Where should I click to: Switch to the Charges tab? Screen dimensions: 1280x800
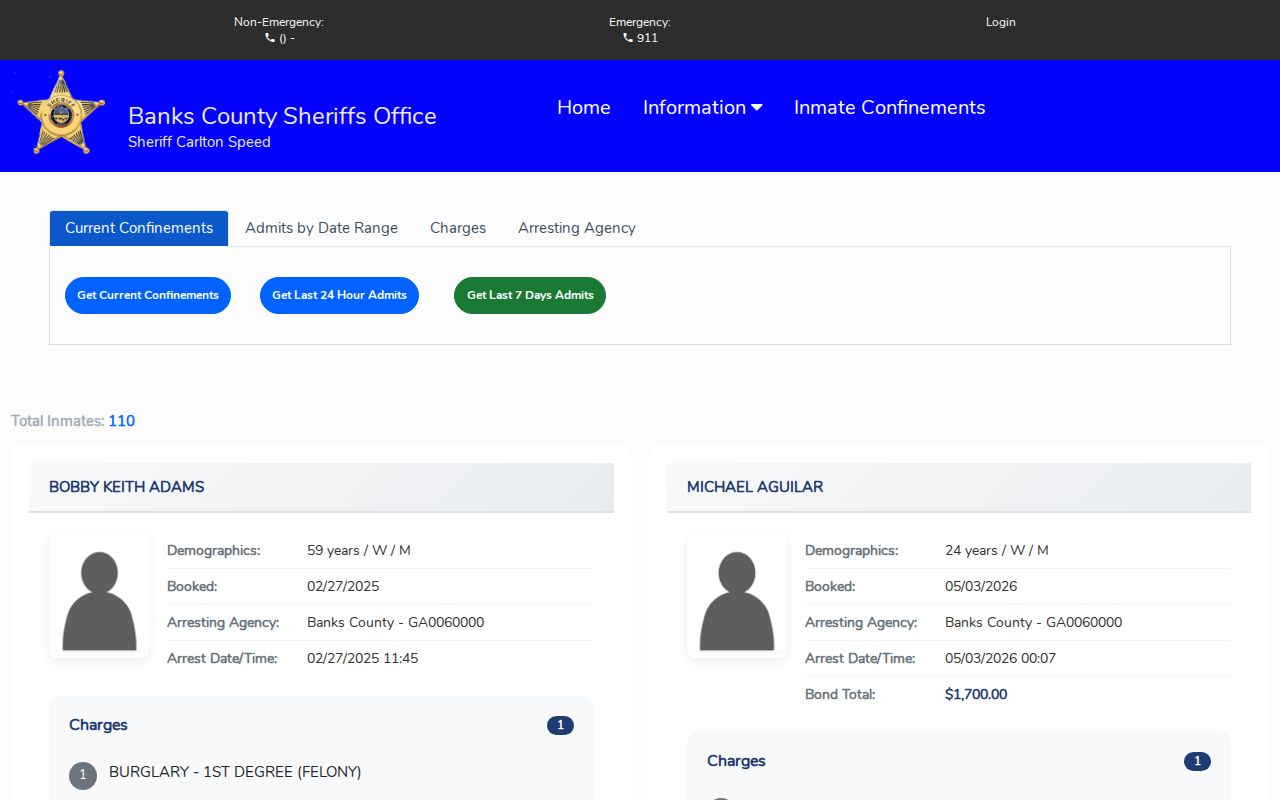[458, 228]
